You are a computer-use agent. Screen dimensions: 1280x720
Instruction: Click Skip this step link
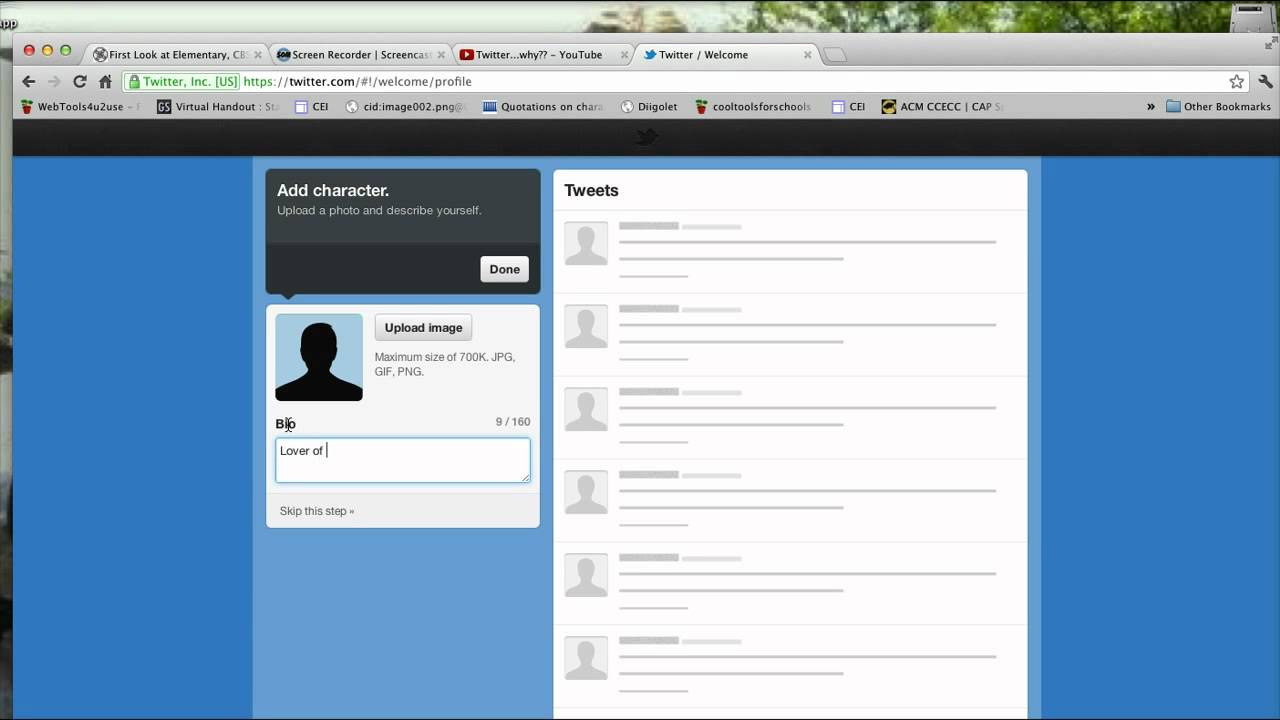tap(317, 511)
